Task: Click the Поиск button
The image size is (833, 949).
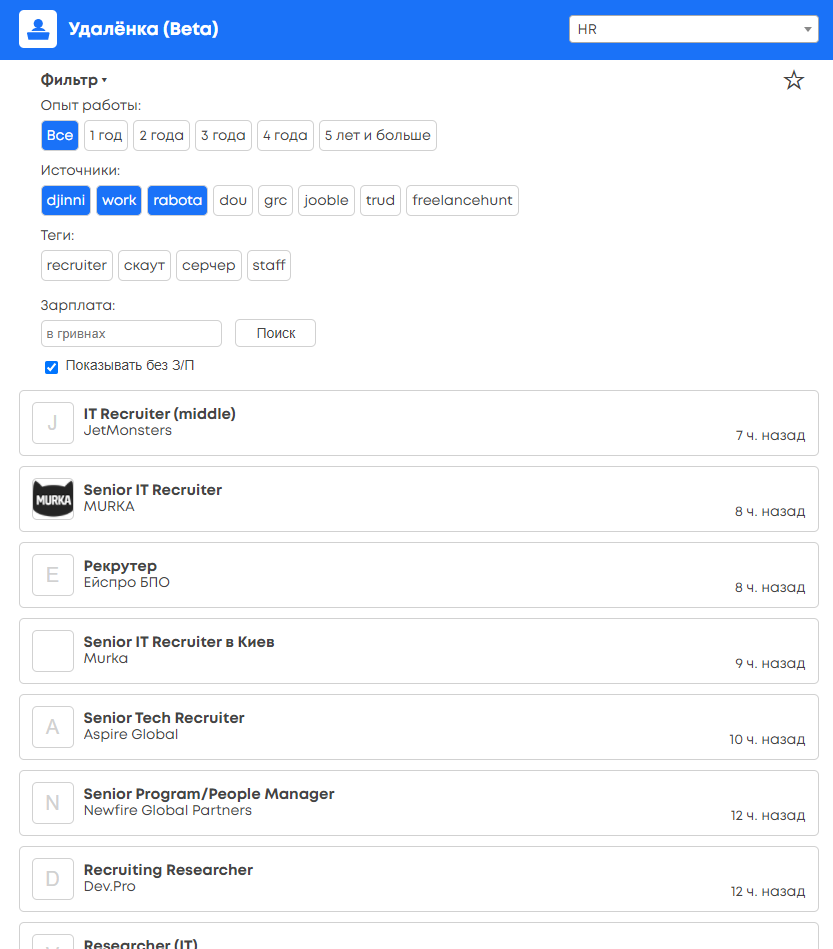Action: tap(275, 333)
